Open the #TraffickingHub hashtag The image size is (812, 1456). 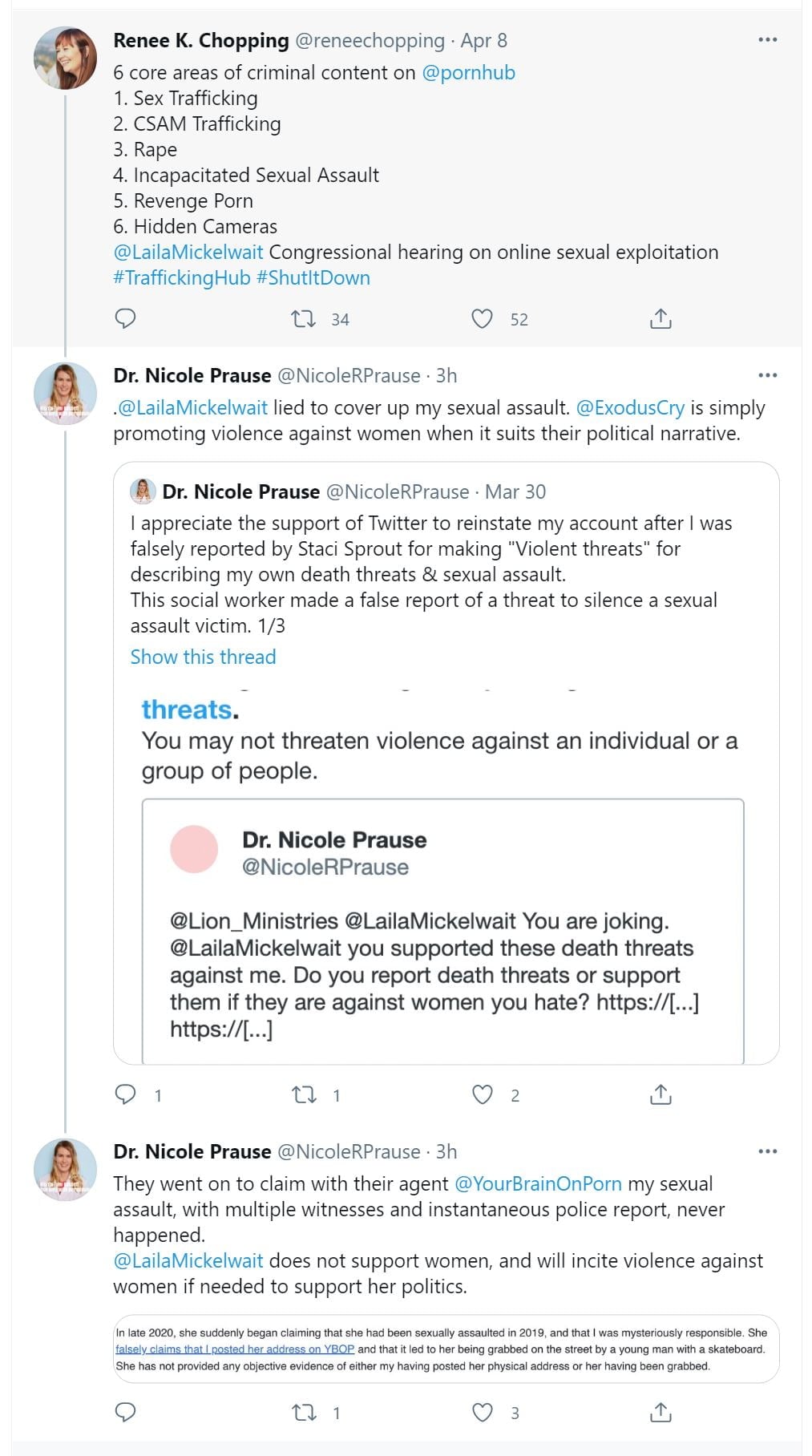[x=181, y=277]
